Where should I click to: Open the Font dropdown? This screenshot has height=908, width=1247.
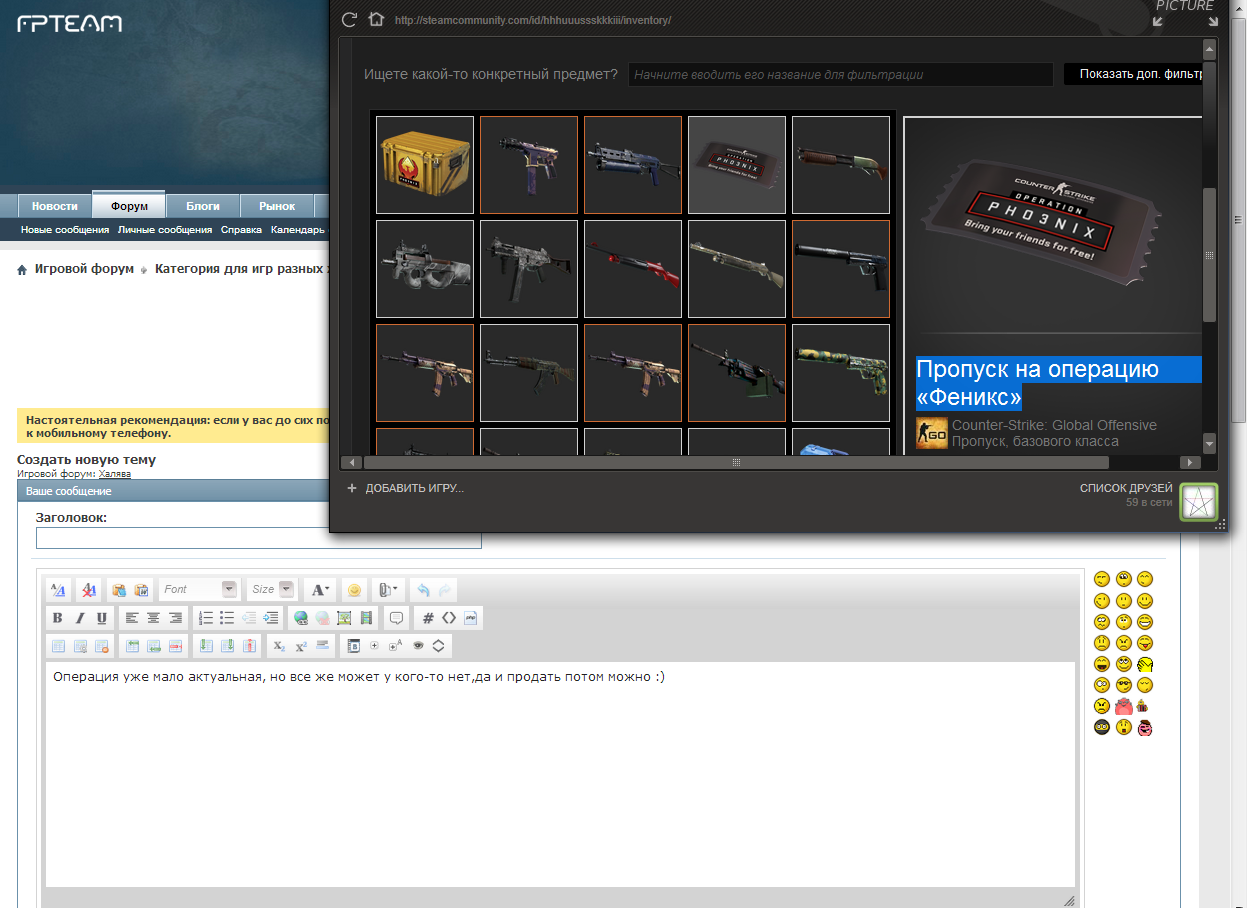point(198,590)
